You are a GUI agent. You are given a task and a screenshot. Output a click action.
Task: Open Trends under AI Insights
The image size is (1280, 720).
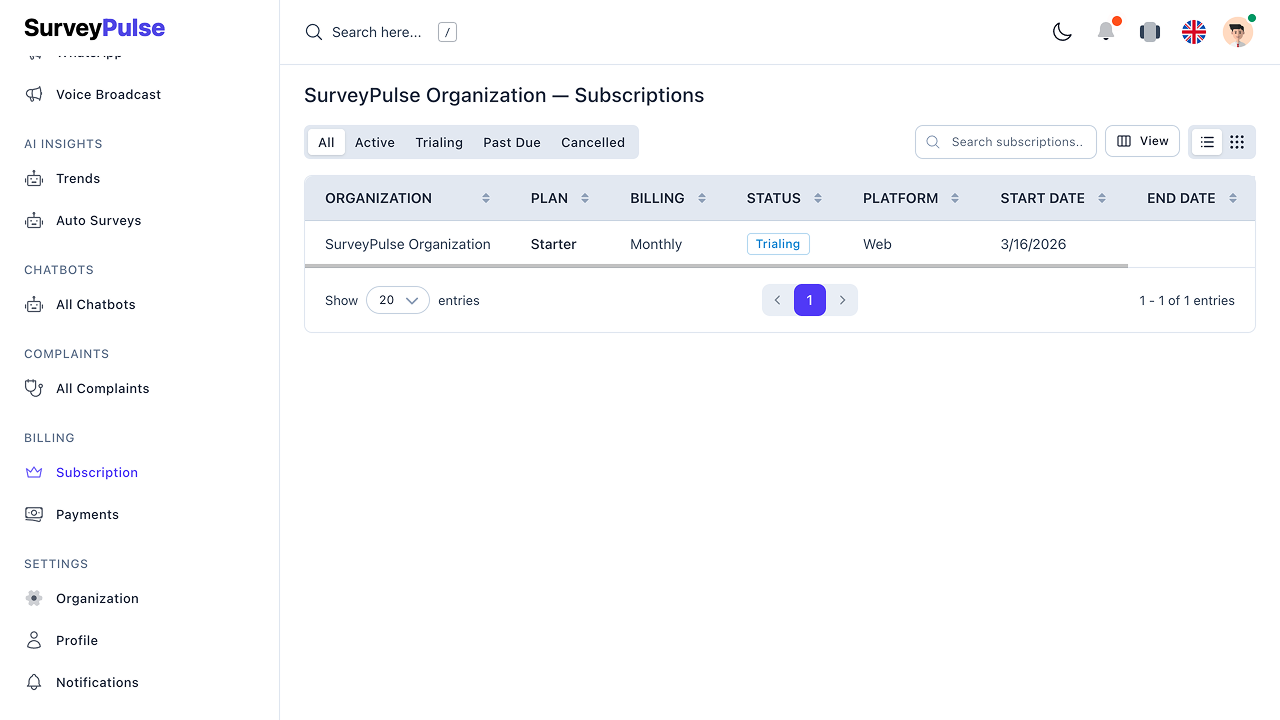[78, 178]
